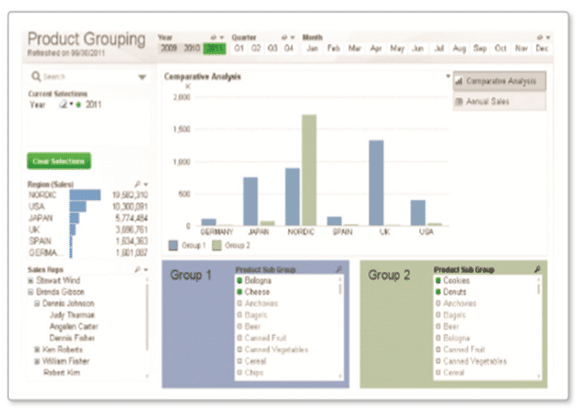
Task: Click the Region (Sales) search icon
Action: (x=137, y=184)
